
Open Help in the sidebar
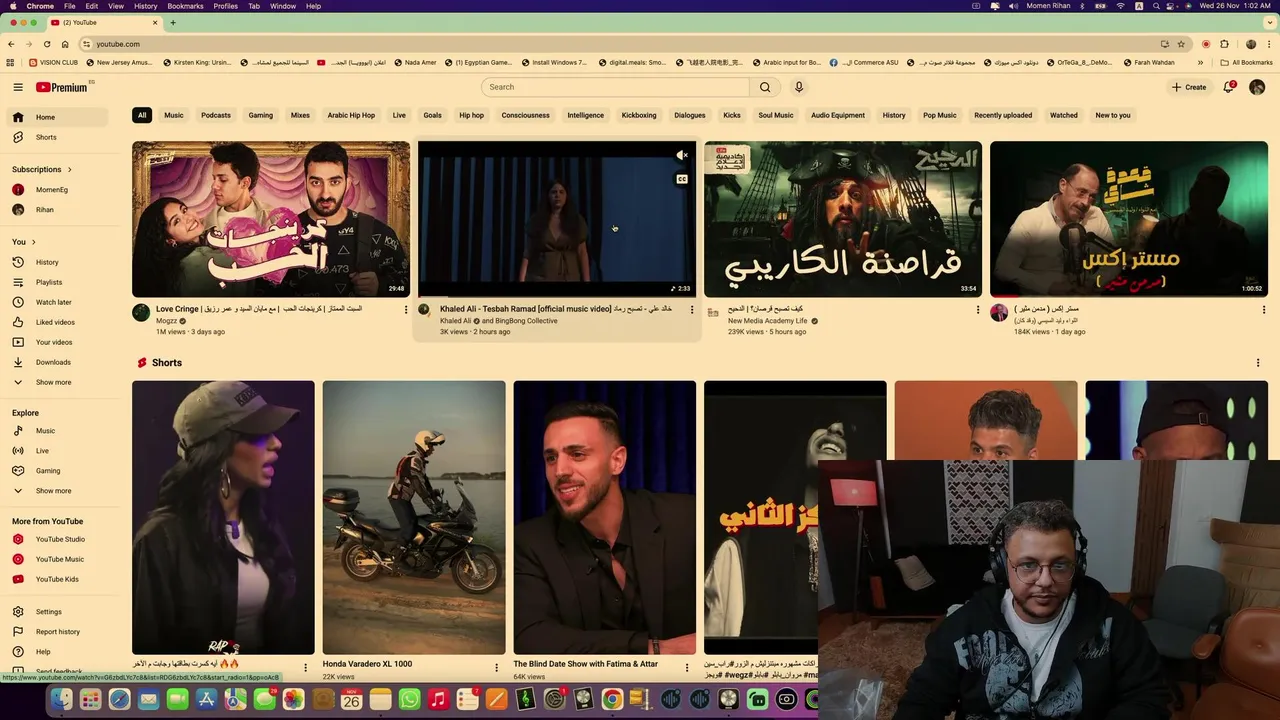(x=58, y=652)
